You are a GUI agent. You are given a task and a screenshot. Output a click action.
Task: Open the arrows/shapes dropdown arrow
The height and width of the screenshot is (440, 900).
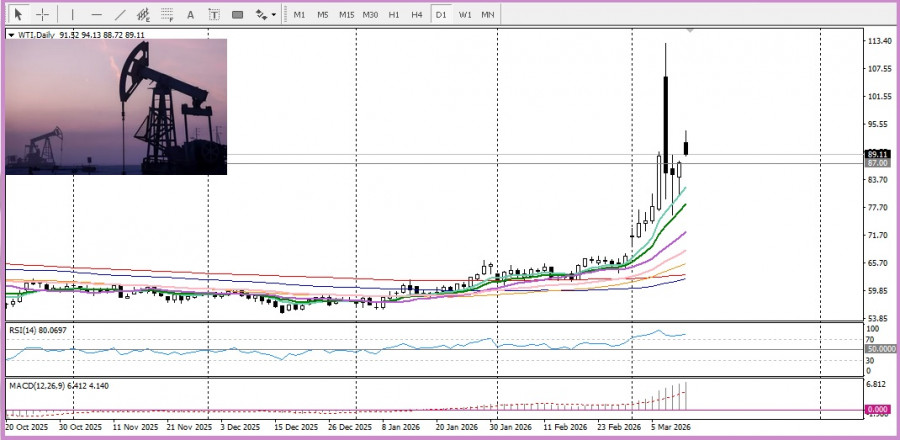274,15
